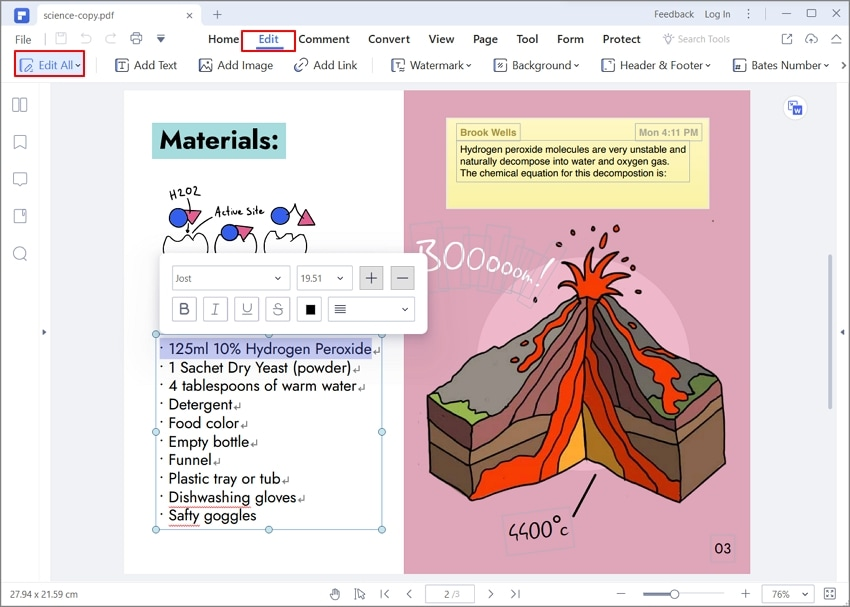Screen dimensions: 850x607
Task: Activate the selection arrow tool
Action: pyautogui.click(x=360, y=593)
